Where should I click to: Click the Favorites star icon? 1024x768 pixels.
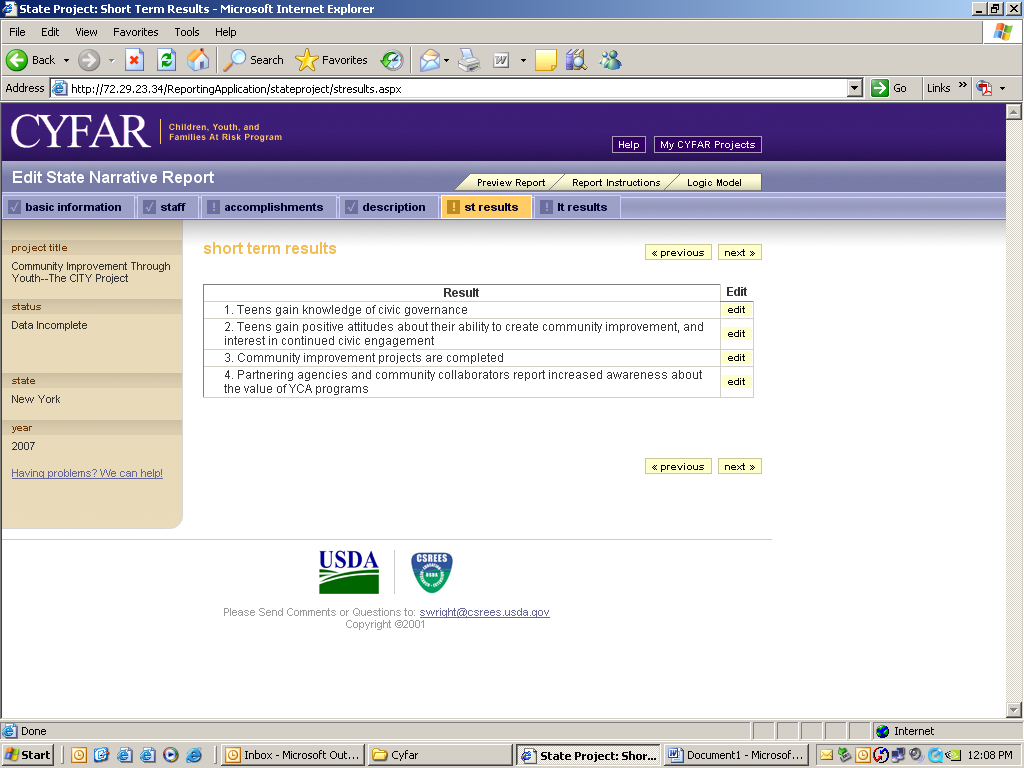point(307,60)
